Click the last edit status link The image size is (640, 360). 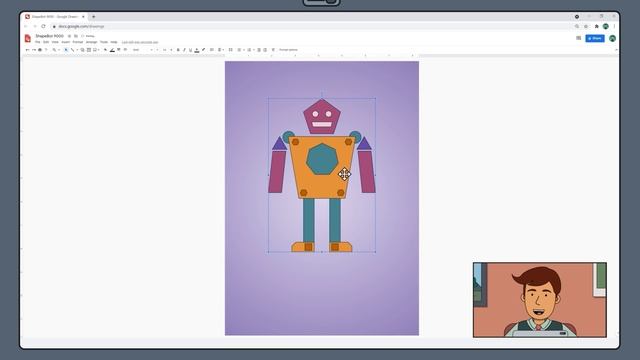point(140,42)
